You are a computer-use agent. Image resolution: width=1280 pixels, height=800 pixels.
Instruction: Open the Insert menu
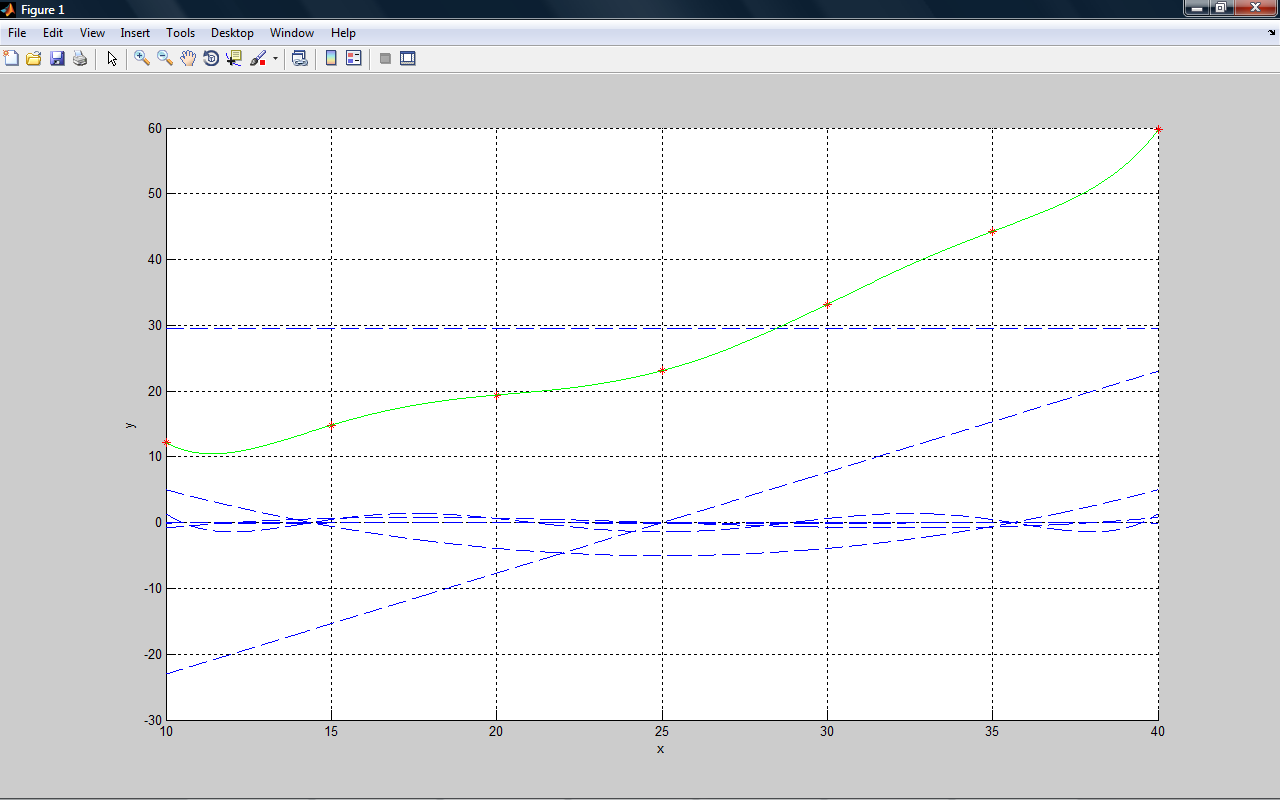click(135, 33)
